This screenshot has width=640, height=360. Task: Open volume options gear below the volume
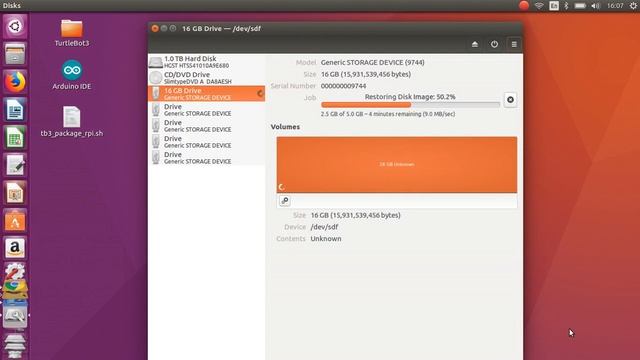point(285,200)
